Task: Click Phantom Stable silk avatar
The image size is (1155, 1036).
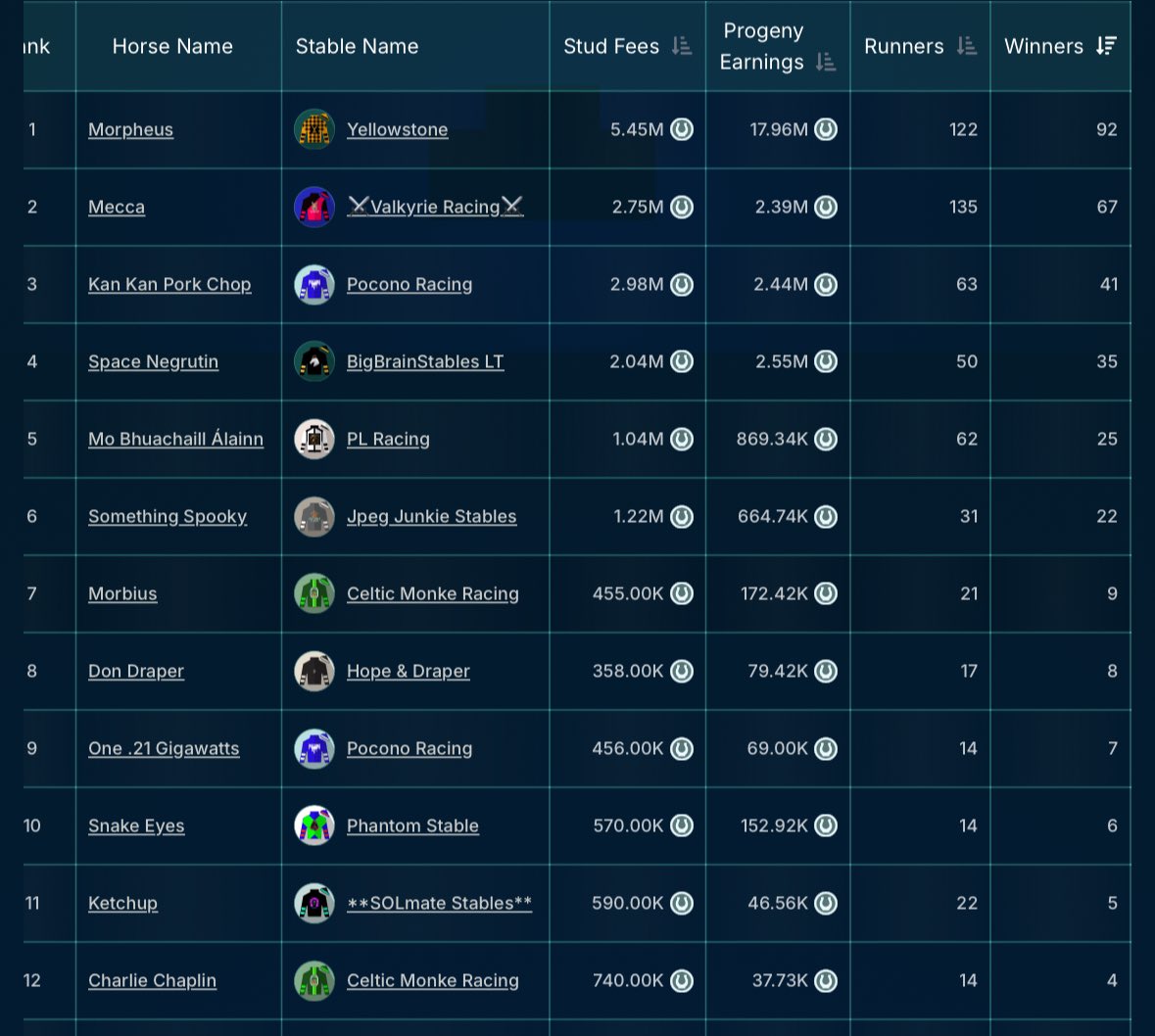Action: [x=314, y=825]
